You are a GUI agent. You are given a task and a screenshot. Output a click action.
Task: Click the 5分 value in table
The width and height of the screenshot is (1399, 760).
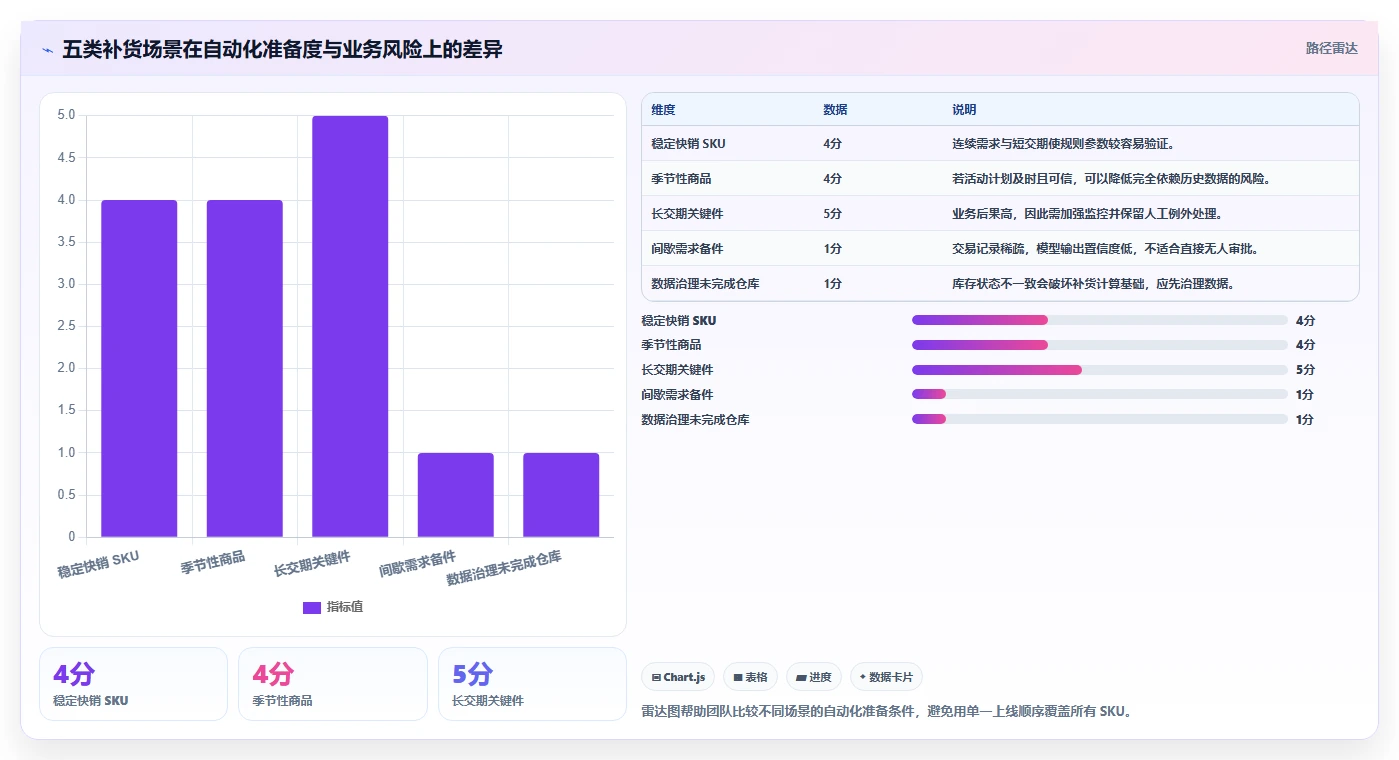tap(832, 214)
